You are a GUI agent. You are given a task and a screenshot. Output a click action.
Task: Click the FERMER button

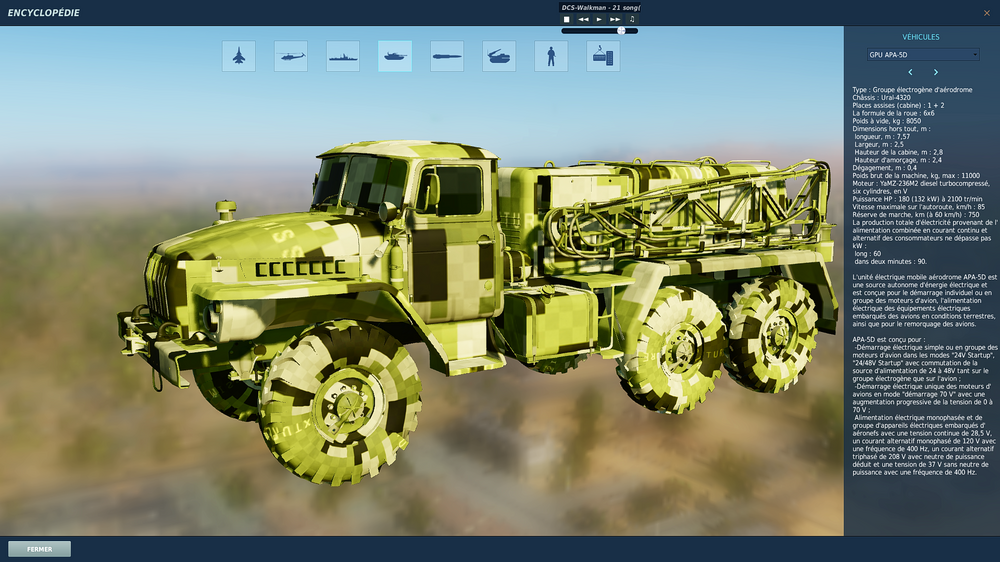[40, 549]
